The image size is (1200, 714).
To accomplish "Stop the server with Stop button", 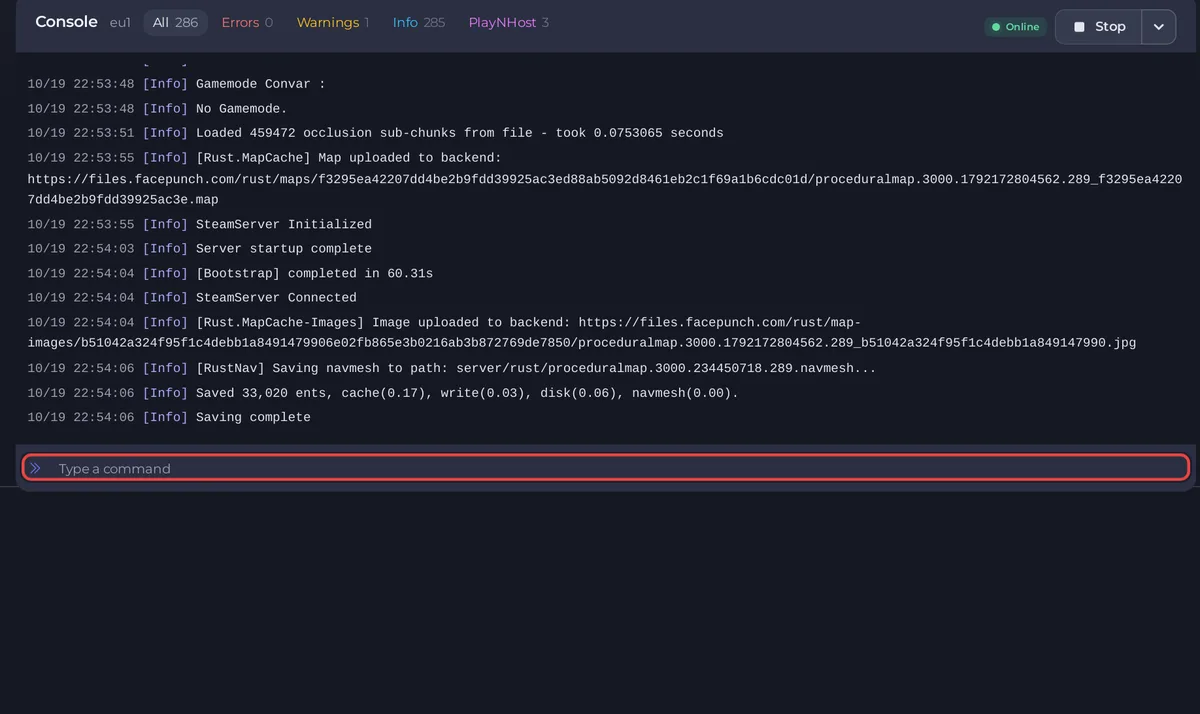I will pyautogui.click(x=1098, y=27).
